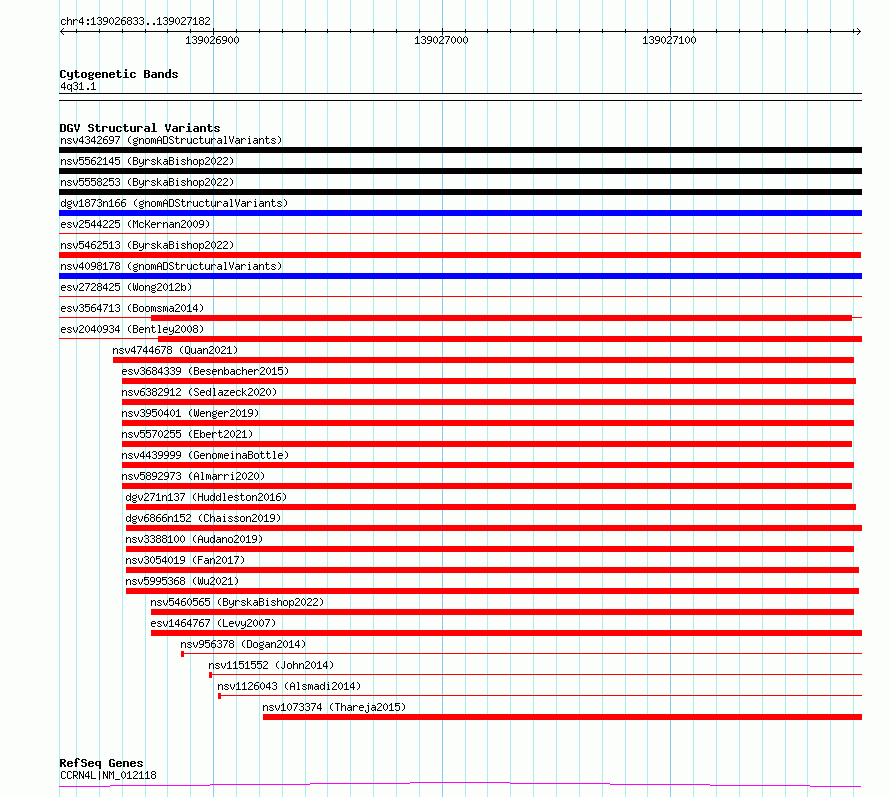The height and width of the screenshot is (797, 890).
Task: Open variant nsv5562145 (ByrskaBishop2022)
Action: [147, 161]
